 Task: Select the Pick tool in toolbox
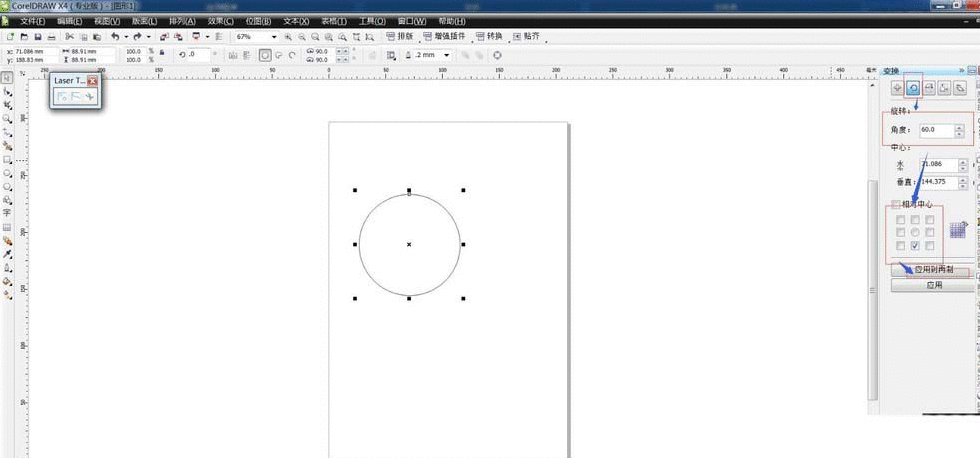tap(7, 77)
